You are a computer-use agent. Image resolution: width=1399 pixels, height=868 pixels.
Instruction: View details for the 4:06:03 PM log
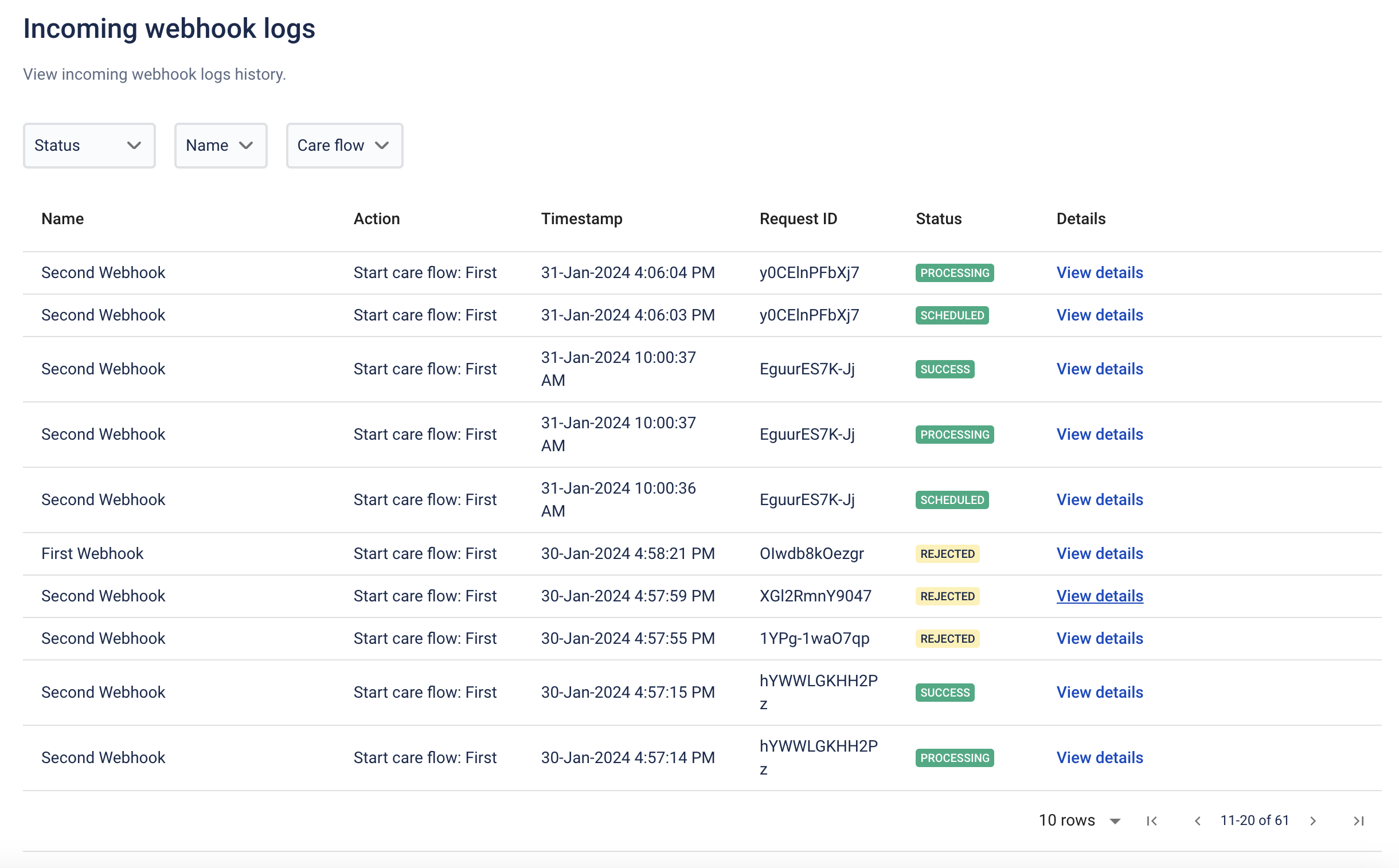point(1099,315)
